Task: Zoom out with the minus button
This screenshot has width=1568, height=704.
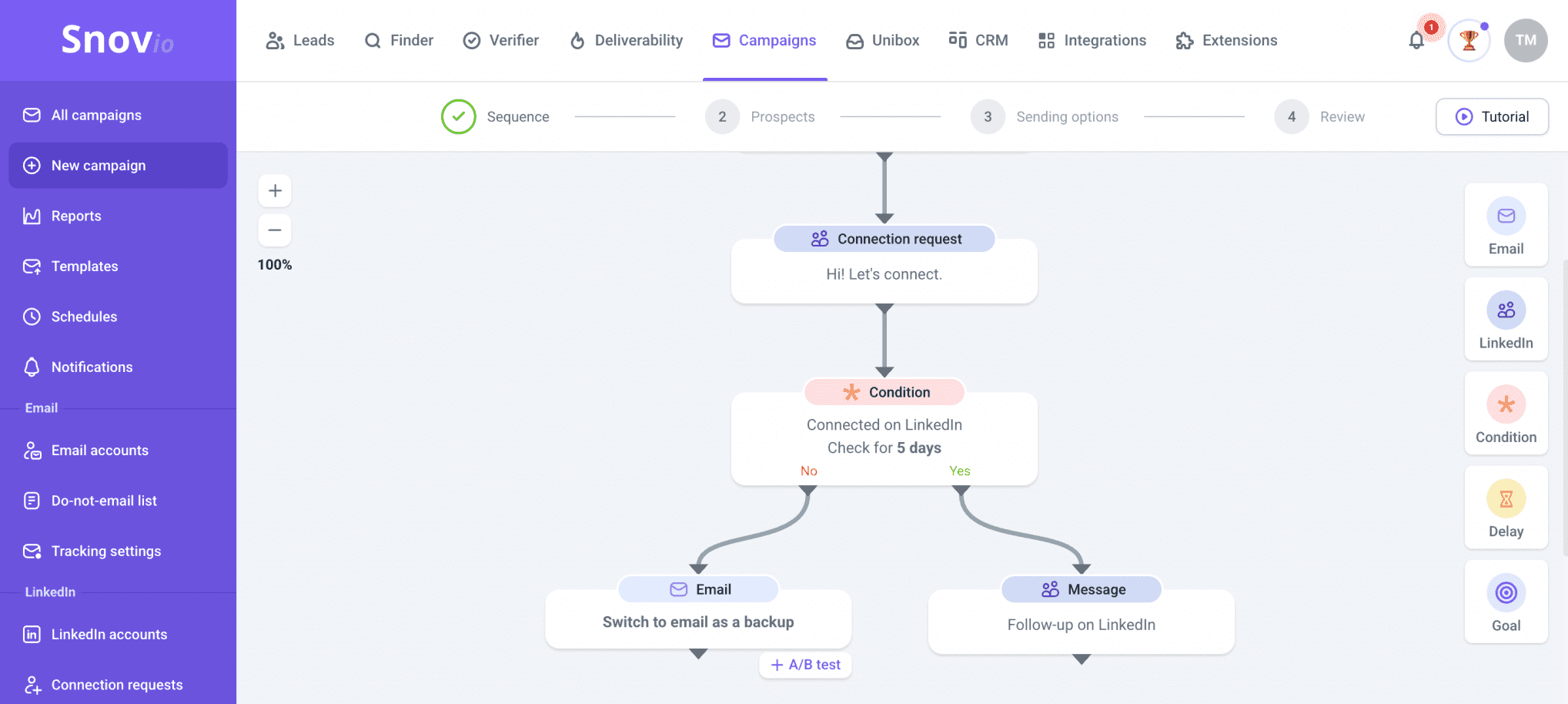Action: click(x=275, y=230)
